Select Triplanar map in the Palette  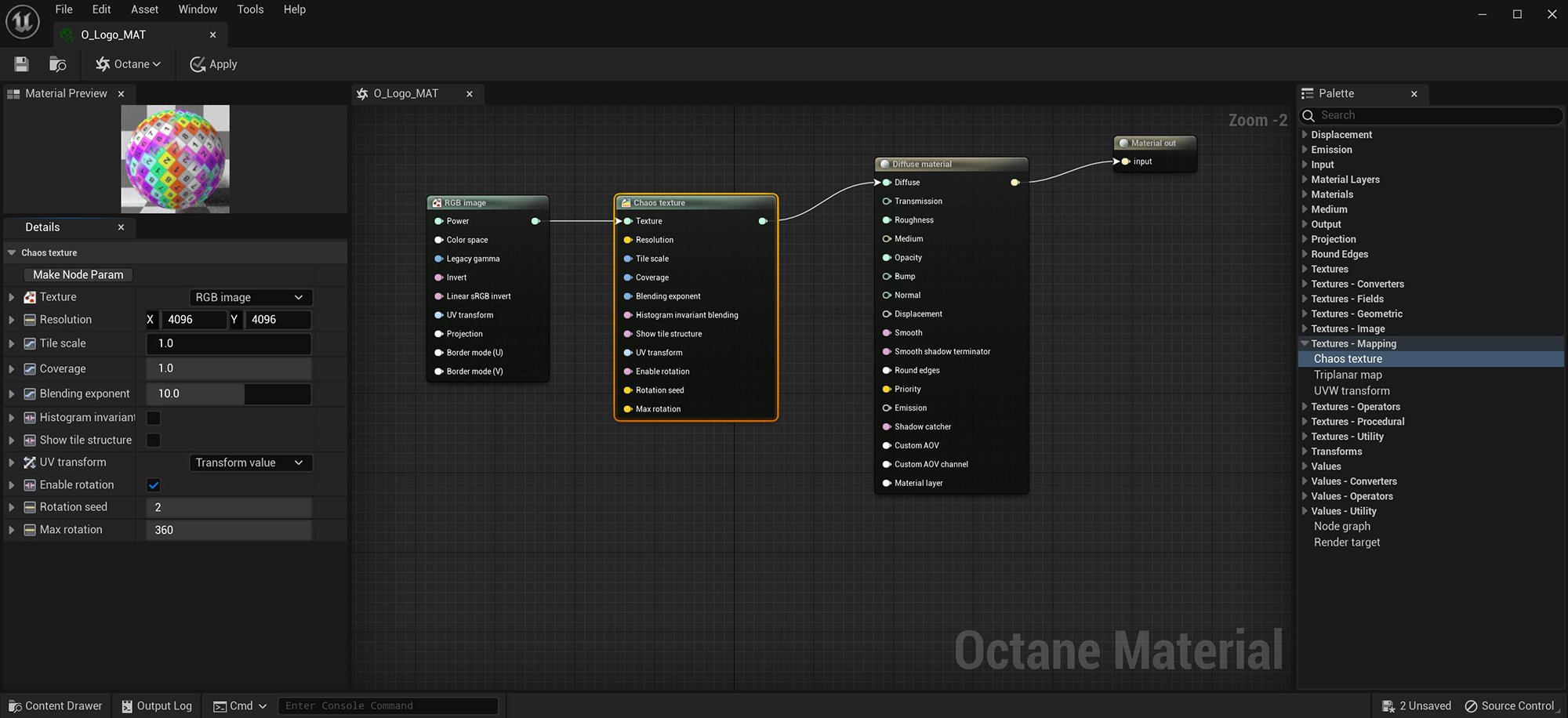(1348, 375)
